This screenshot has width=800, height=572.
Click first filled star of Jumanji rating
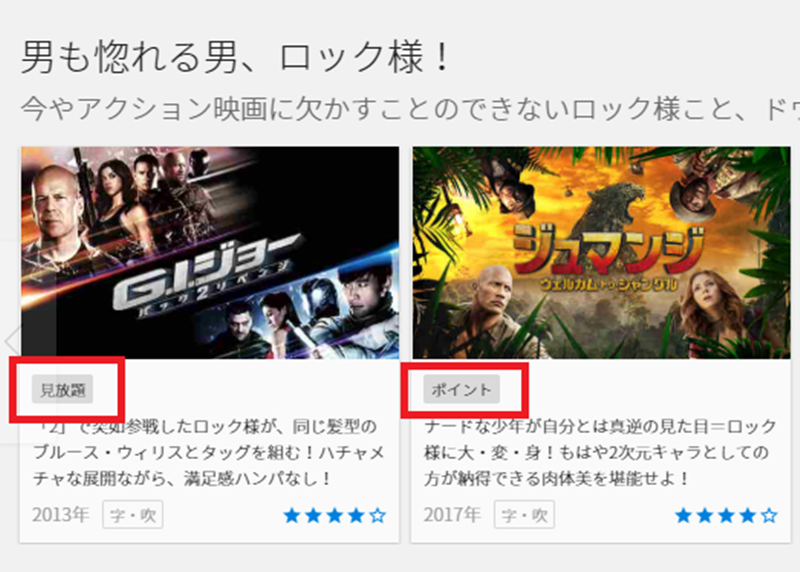tap(683, 516)
